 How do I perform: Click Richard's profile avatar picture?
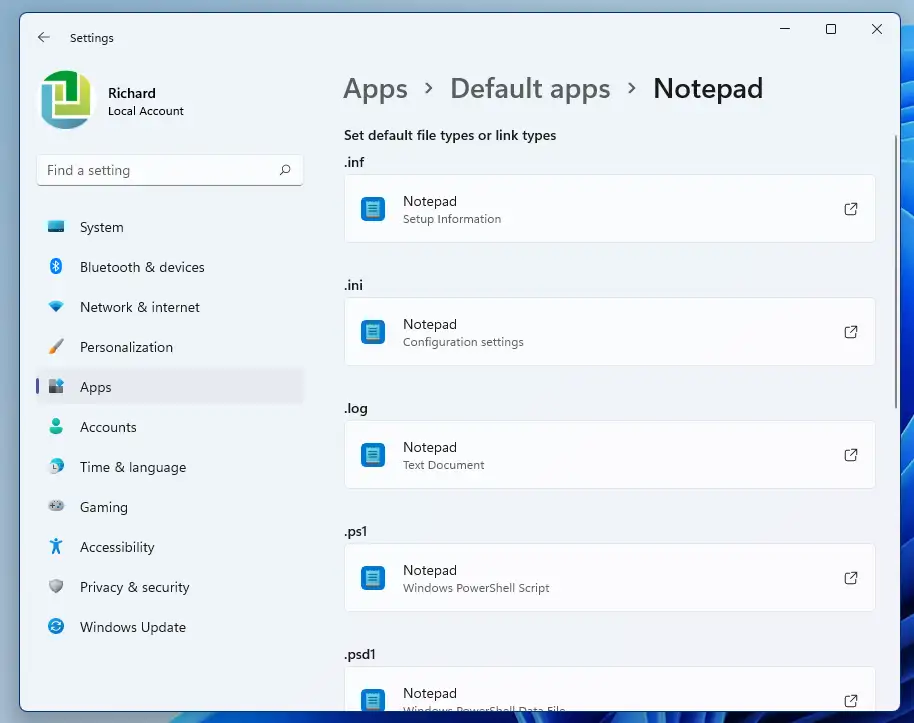pyautogui.click(x=66, y=100)
